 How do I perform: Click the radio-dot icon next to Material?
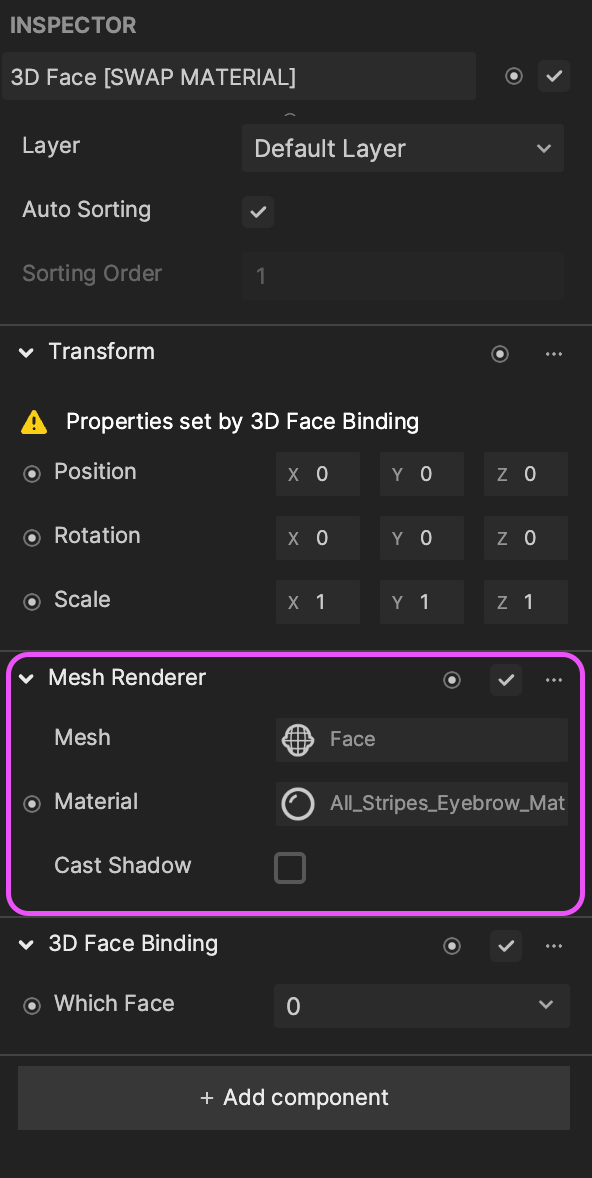click(x=32, y=804)
